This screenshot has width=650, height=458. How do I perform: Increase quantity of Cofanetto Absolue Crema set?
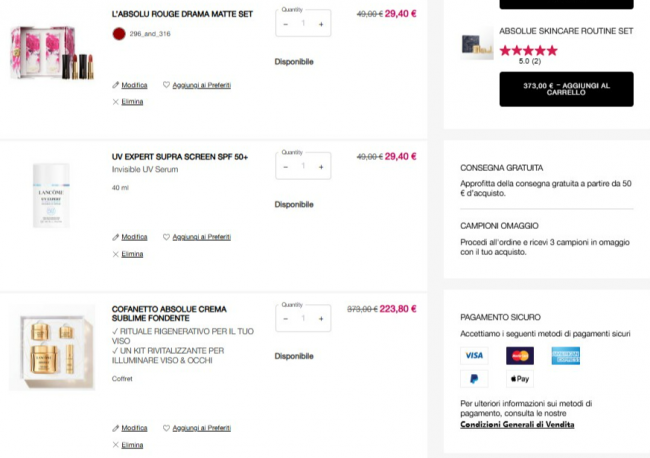[x=321, y=319]
